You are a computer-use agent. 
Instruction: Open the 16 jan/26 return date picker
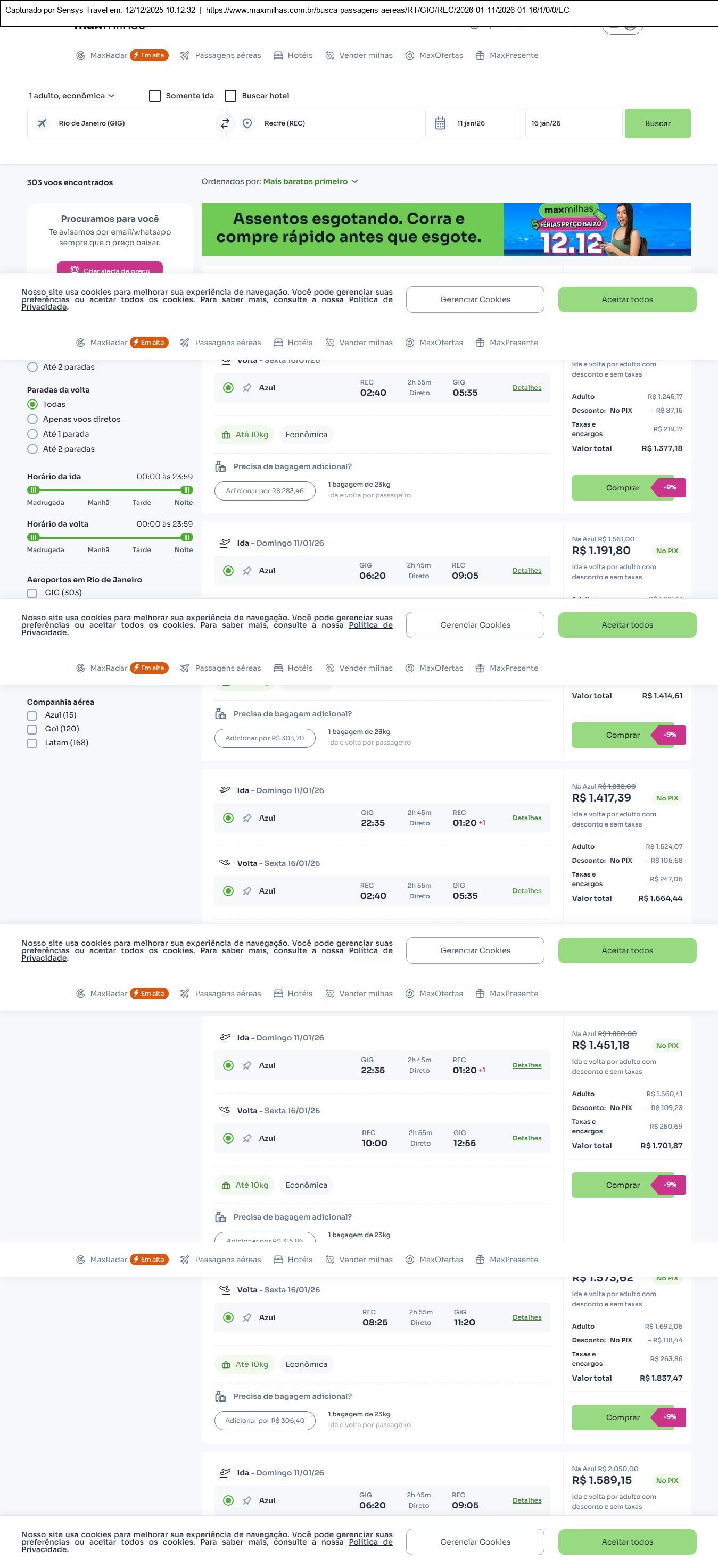pos(573,123)
